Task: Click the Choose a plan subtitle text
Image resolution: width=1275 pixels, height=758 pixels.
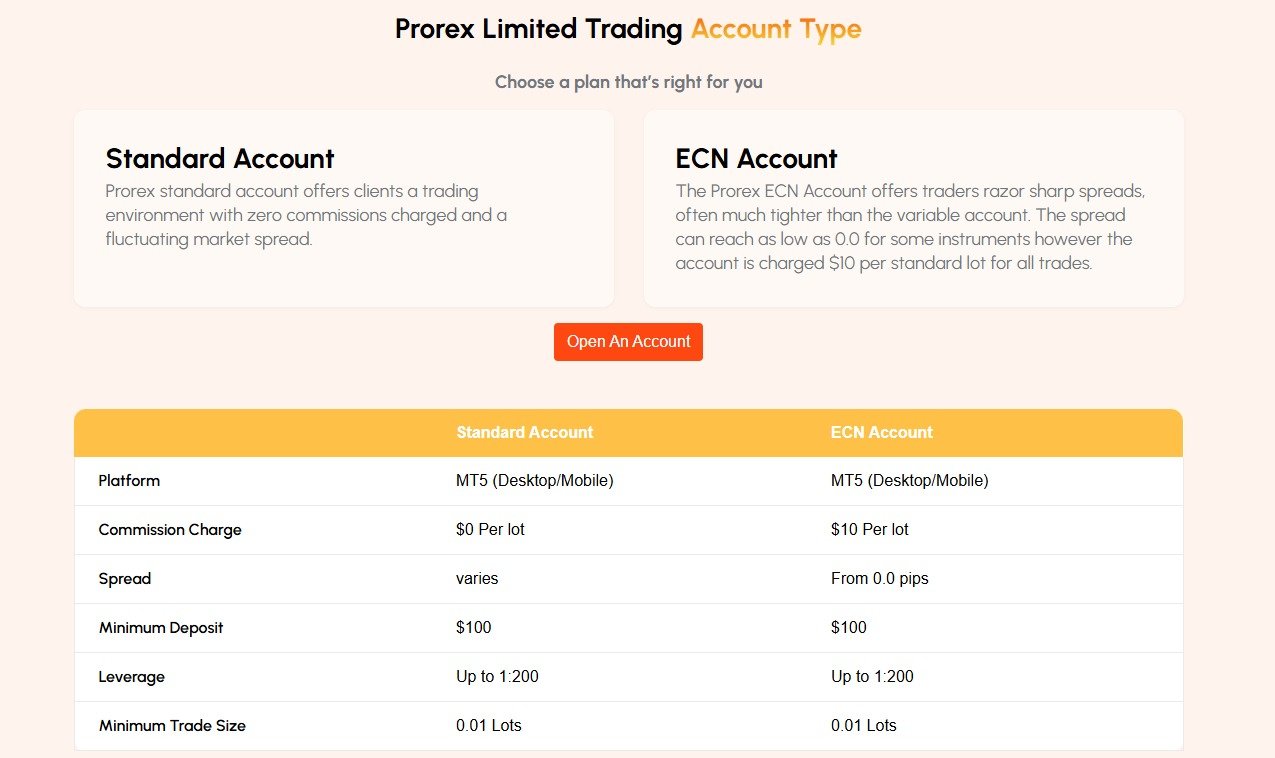Action: [628, 81]
